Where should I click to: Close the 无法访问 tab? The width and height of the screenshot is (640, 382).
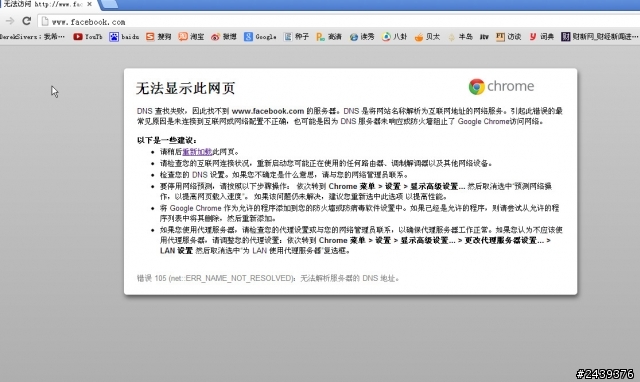(x=89, y=4)
